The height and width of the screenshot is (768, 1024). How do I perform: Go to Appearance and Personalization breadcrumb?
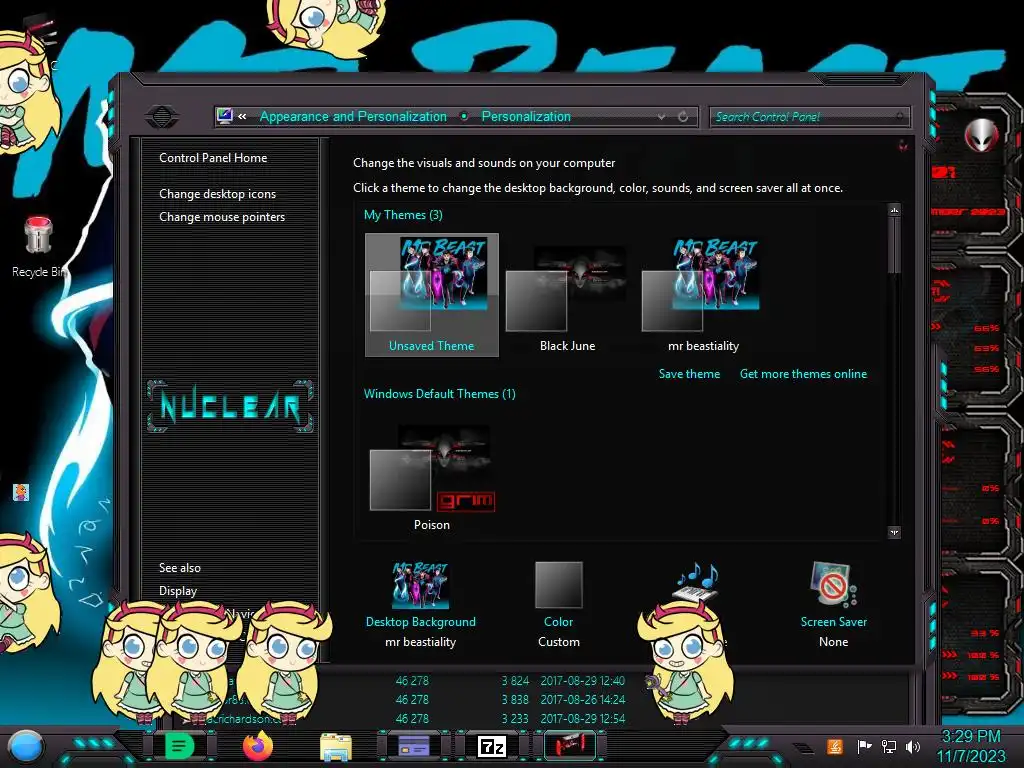(x=353, y=116)
